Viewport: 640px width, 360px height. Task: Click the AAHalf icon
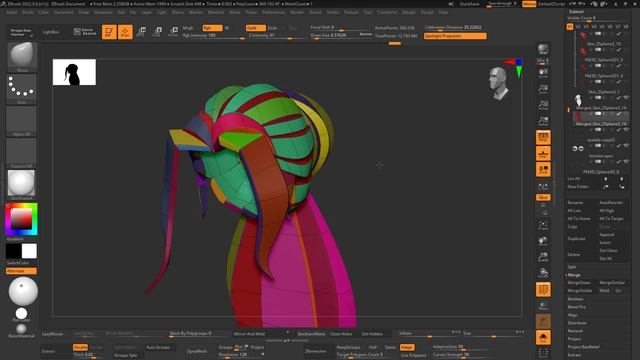tap(543, 121)
